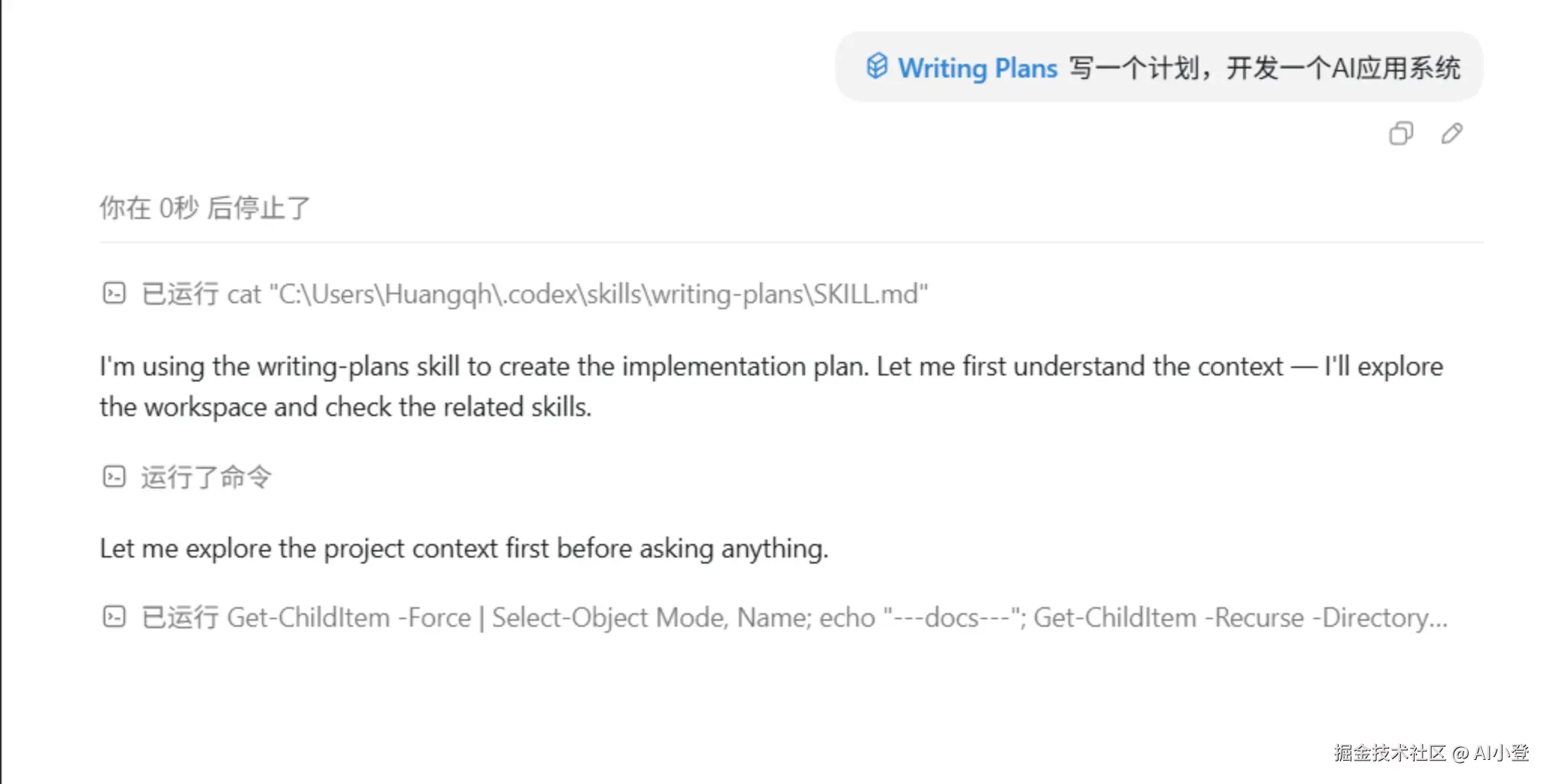Open the Writing Plans skill link
Screen dimensions: 1550x784
977,68
